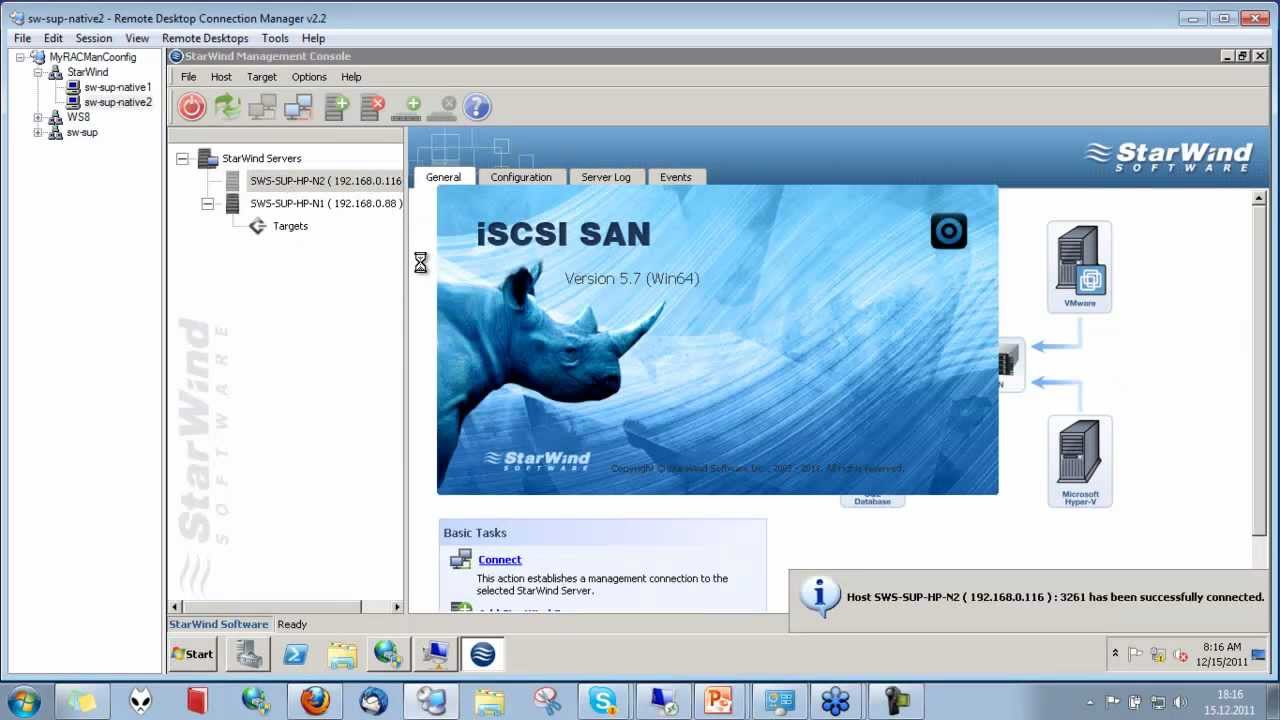Open Help via blue question mark icon
The width and height of the screenshot is (1280, 720).
(477, 107)
